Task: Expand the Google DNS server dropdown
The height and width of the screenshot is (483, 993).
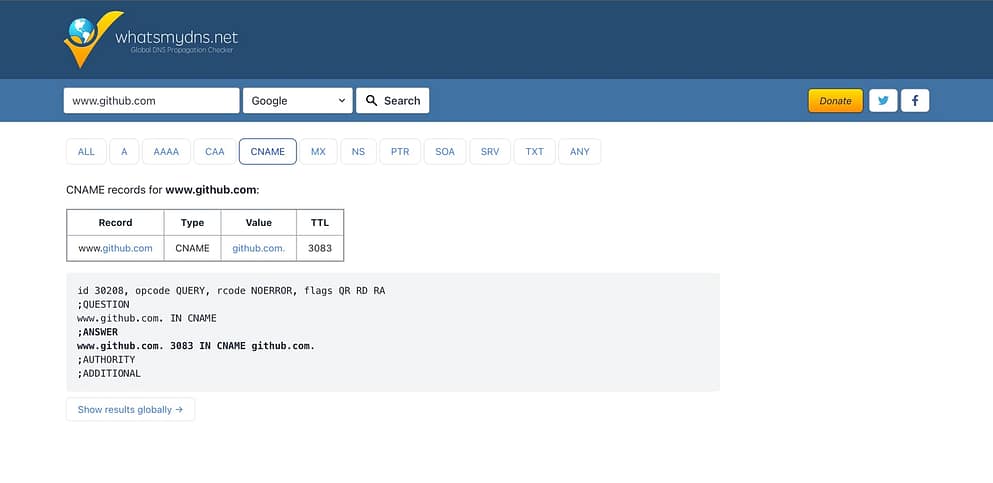Action: 297,101
